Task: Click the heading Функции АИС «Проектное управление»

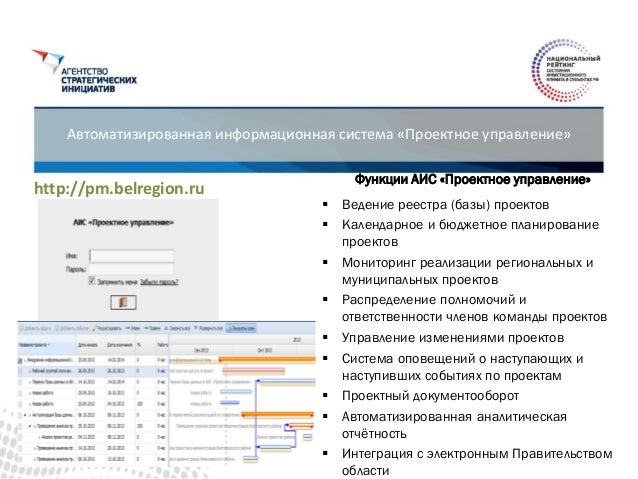Action: 472,179
